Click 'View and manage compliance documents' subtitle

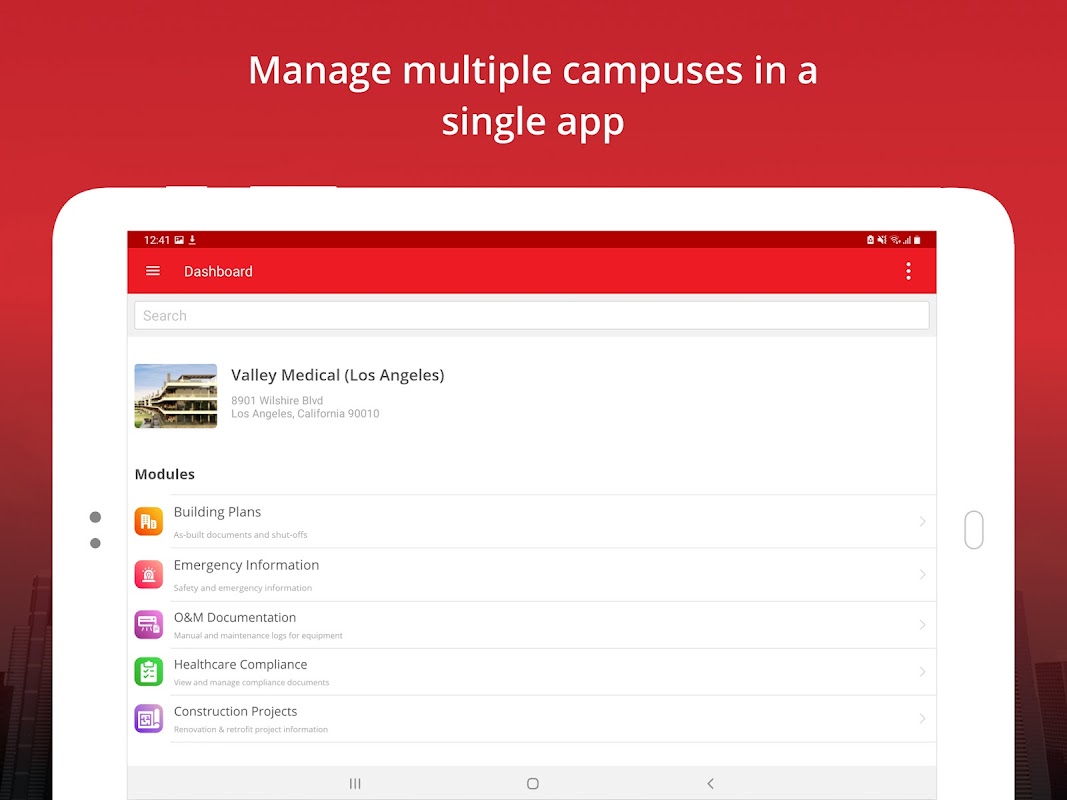(x=251, y=682)
